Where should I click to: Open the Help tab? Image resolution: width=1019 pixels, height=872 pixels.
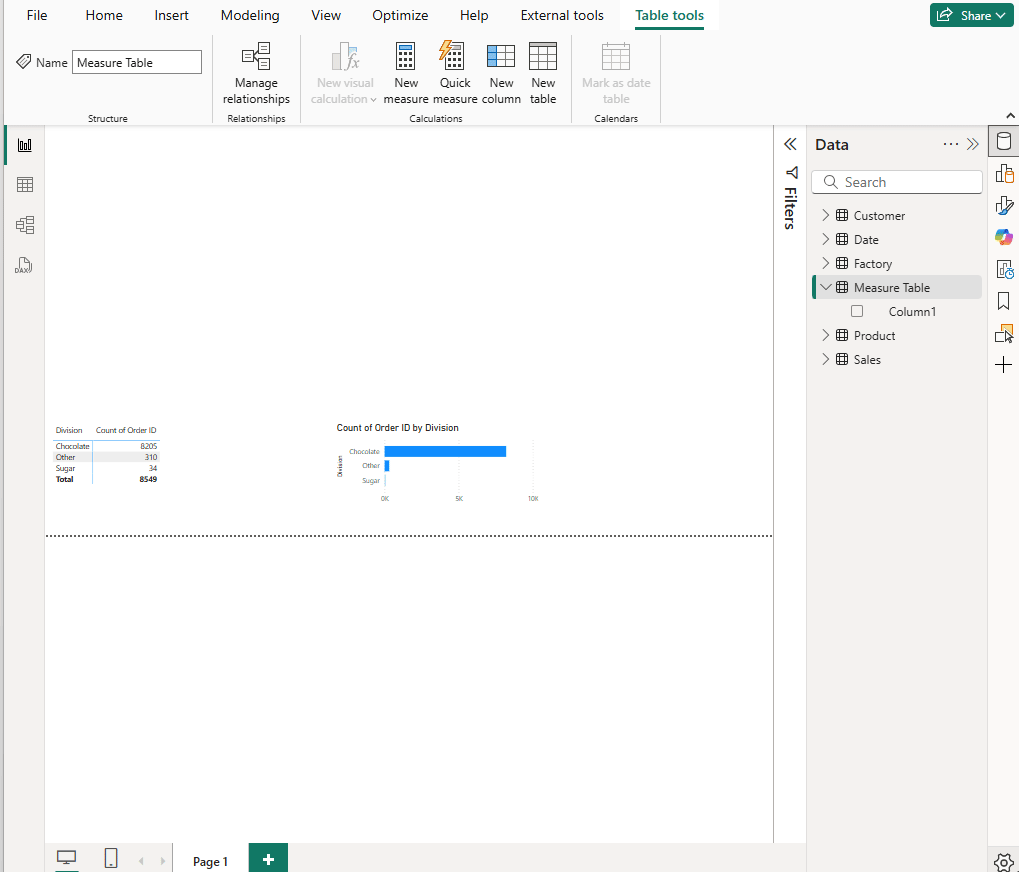click(x=474, y=16)
